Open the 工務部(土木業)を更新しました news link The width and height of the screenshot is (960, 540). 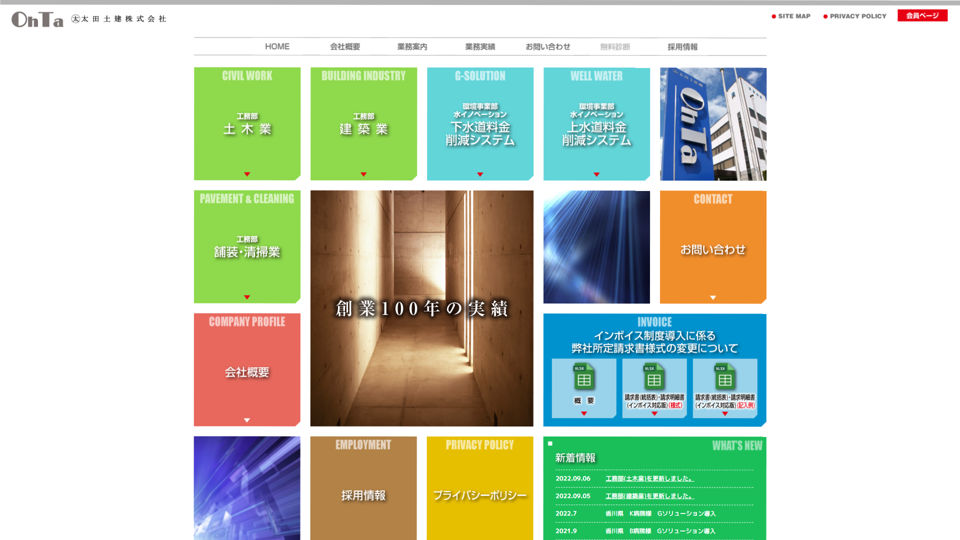pos(649,478)
